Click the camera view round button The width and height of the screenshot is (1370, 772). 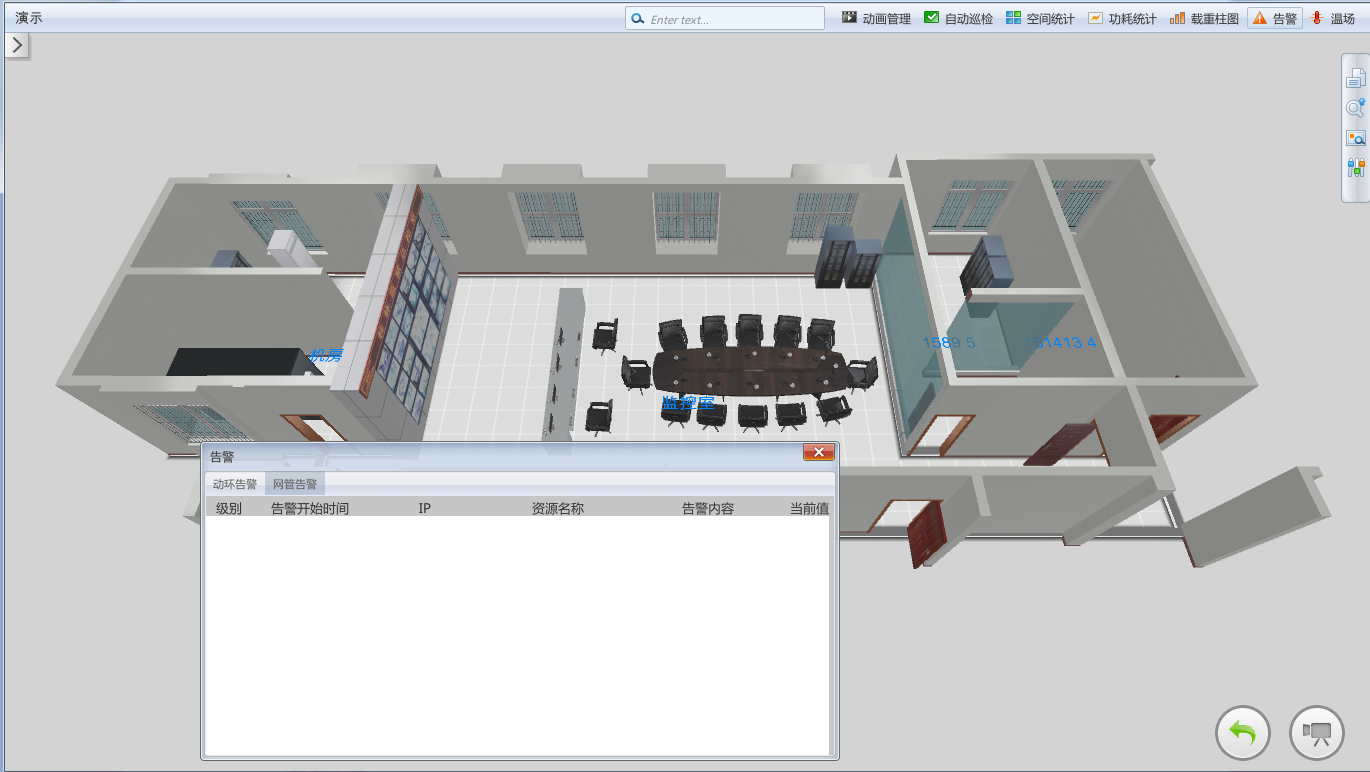[1317, 733]
